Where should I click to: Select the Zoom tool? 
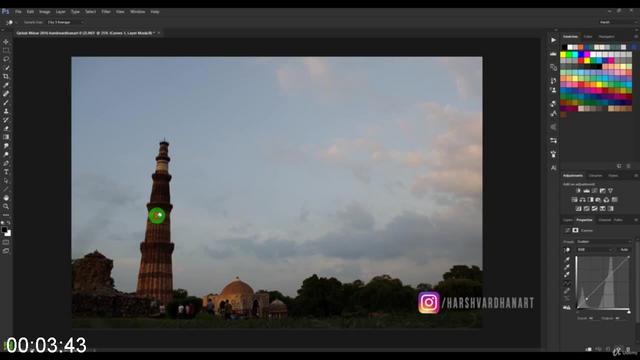[6, 207]
